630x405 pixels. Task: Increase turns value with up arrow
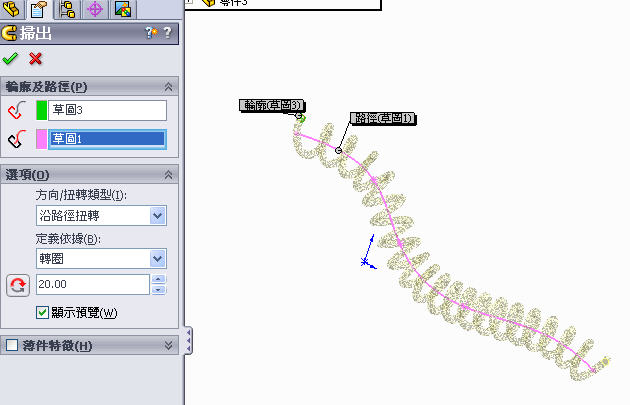click(159, 279)
